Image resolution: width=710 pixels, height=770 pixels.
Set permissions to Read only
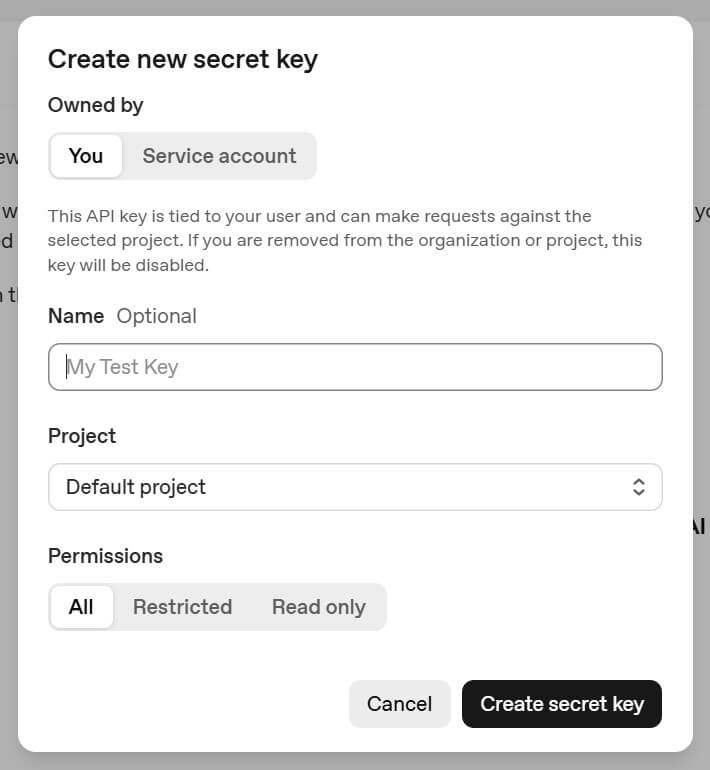click(318, 607)
